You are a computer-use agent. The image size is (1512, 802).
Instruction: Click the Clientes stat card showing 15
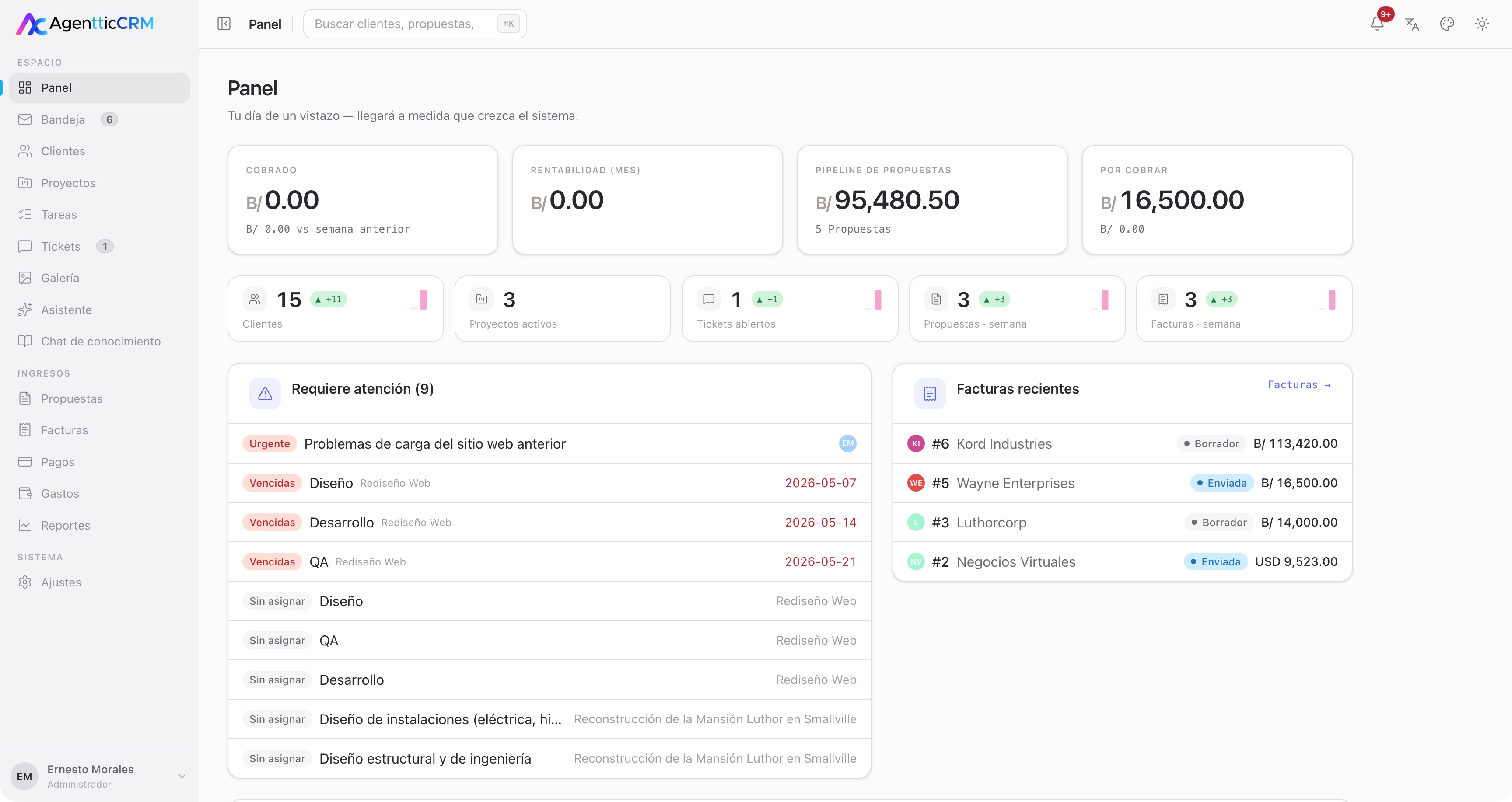pos(335,309)
